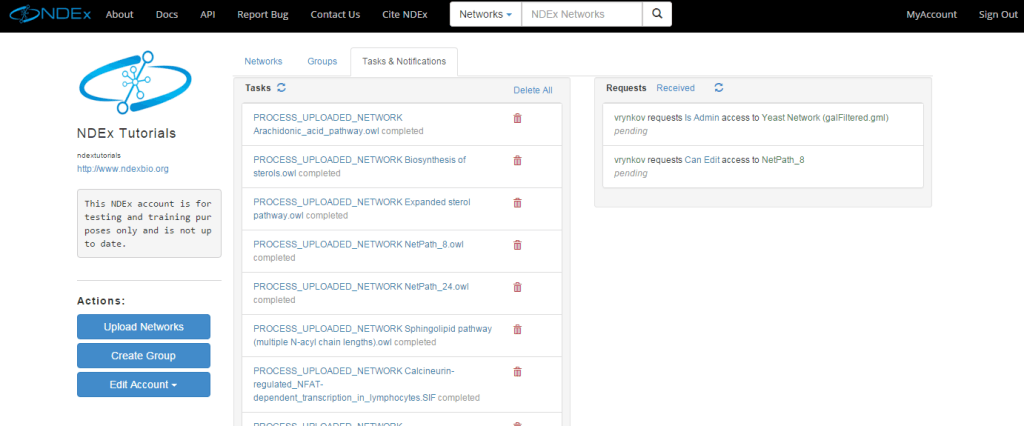The height and width of the screenshot is (426, 1024).
Task: Delete the Arachidonic_acid_pathway.owl task
Action: (517, 118)
